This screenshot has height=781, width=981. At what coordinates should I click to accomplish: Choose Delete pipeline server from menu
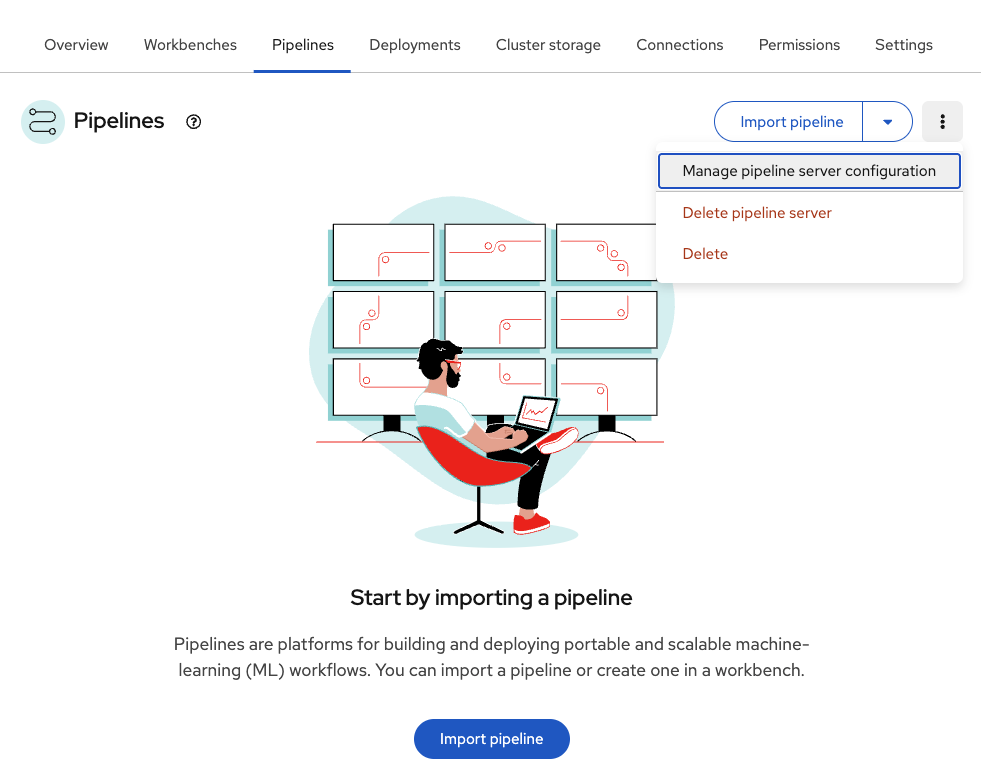tap(757, 213)
